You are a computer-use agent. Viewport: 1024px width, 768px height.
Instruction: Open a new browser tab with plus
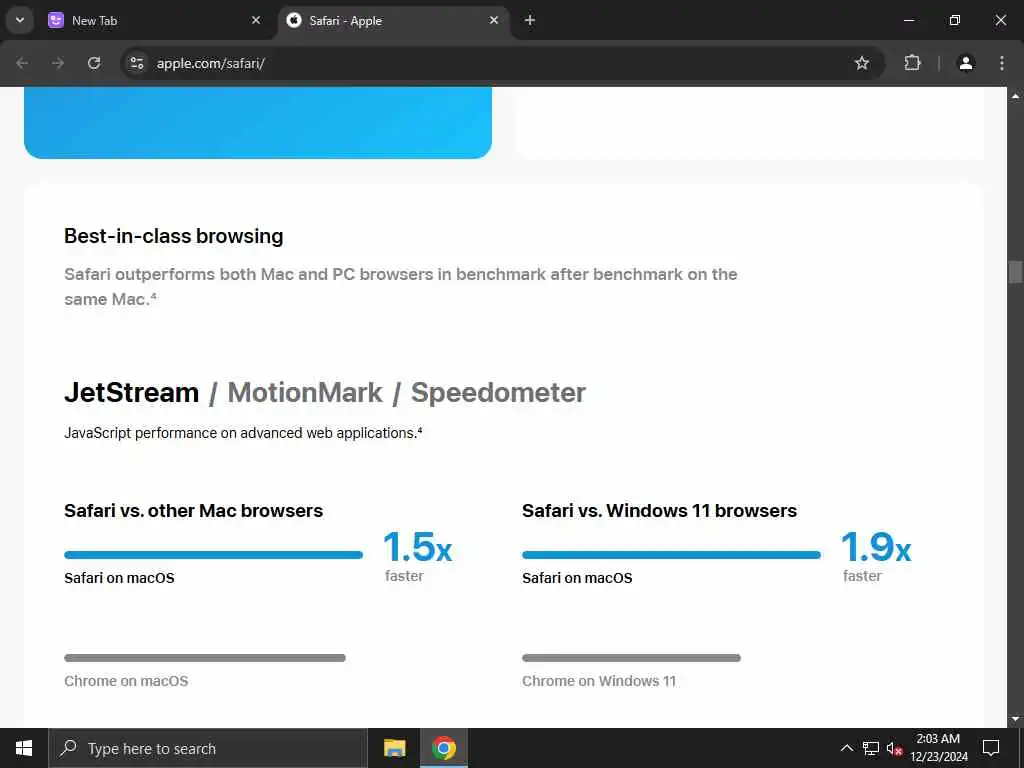[x=530, y=20]
